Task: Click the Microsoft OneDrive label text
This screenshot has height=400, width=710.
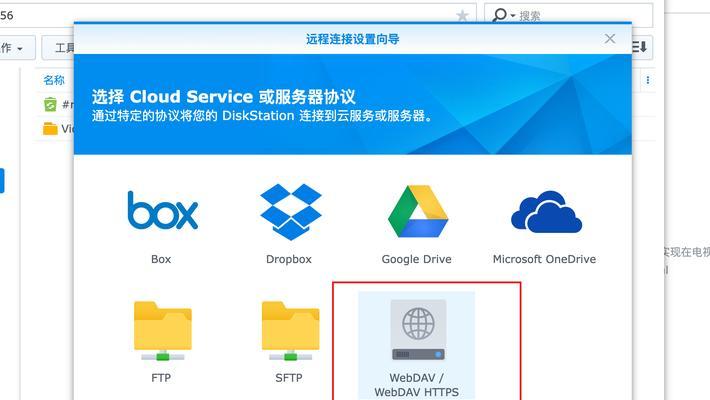Action: pyautogui.click(x=544, y=259)
